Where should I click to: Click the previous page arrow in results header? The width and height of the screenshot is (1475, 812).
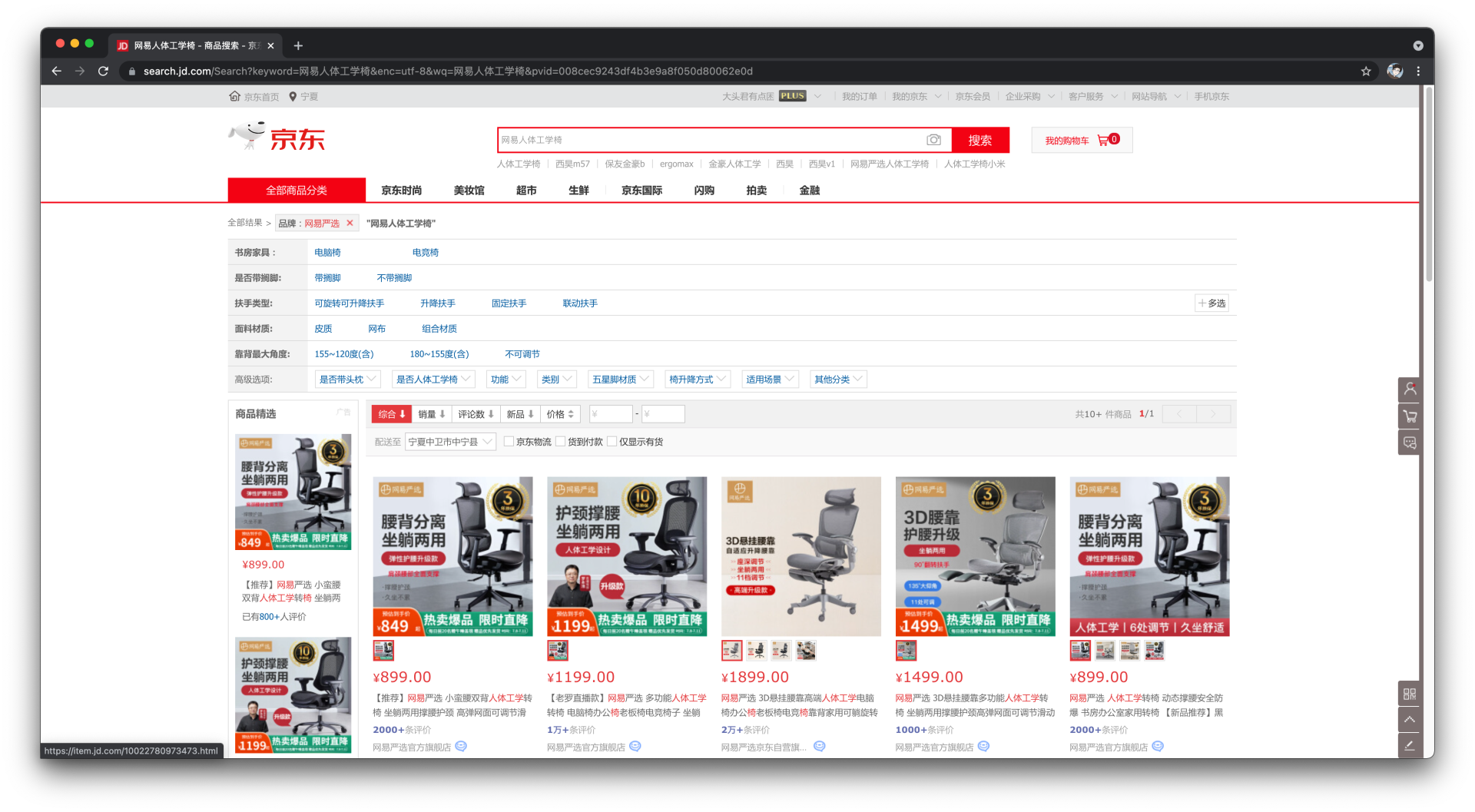pos(1179,414)
